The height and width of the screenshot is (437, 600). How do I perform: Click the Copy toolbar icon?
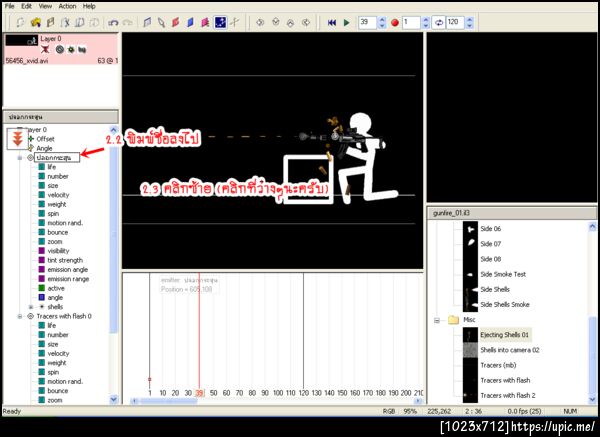pyautogui.click(x=80, y=23)
